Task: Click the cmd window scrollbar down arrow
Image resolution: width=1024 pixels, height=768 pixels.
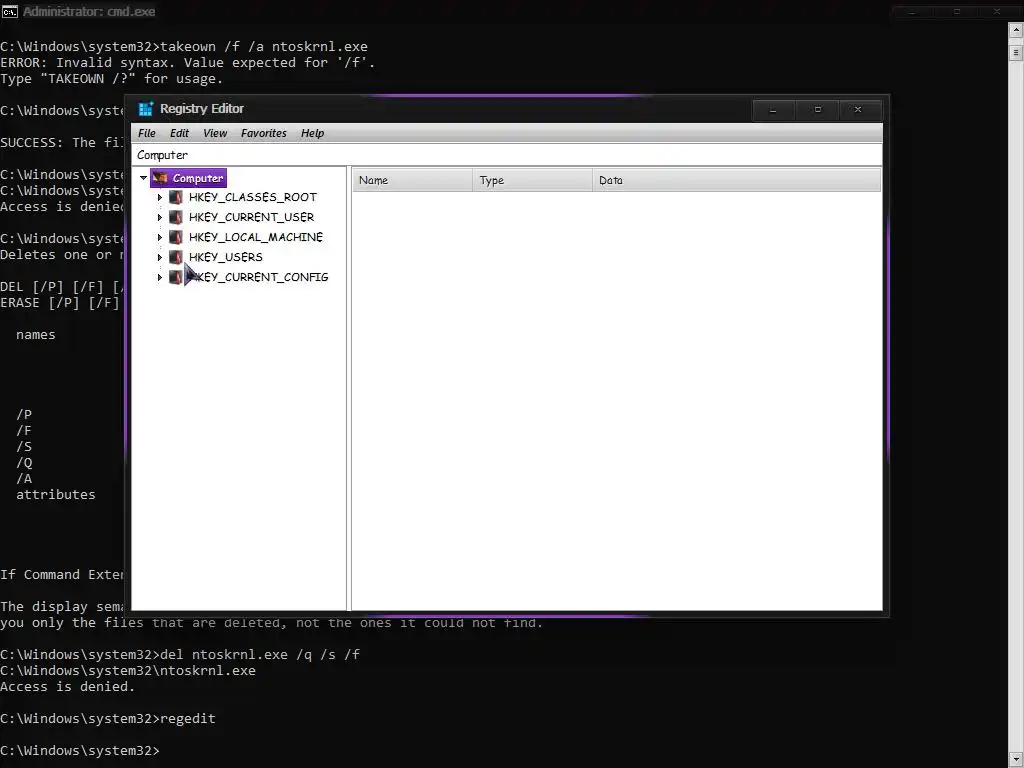Action: 1016,759
